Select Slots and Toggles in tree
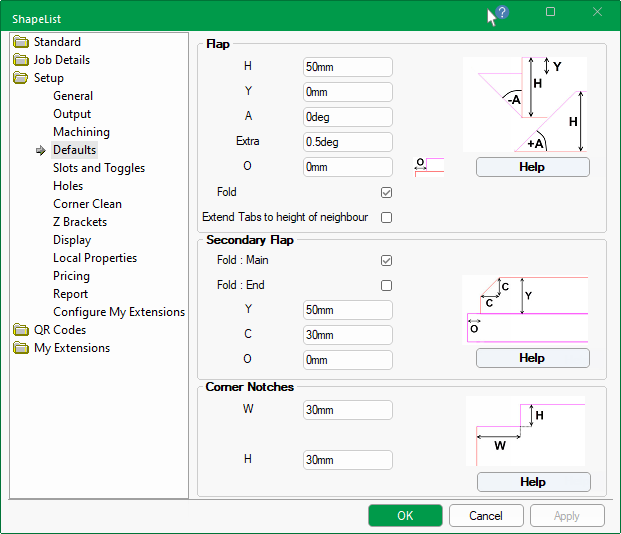 [99, 168]
